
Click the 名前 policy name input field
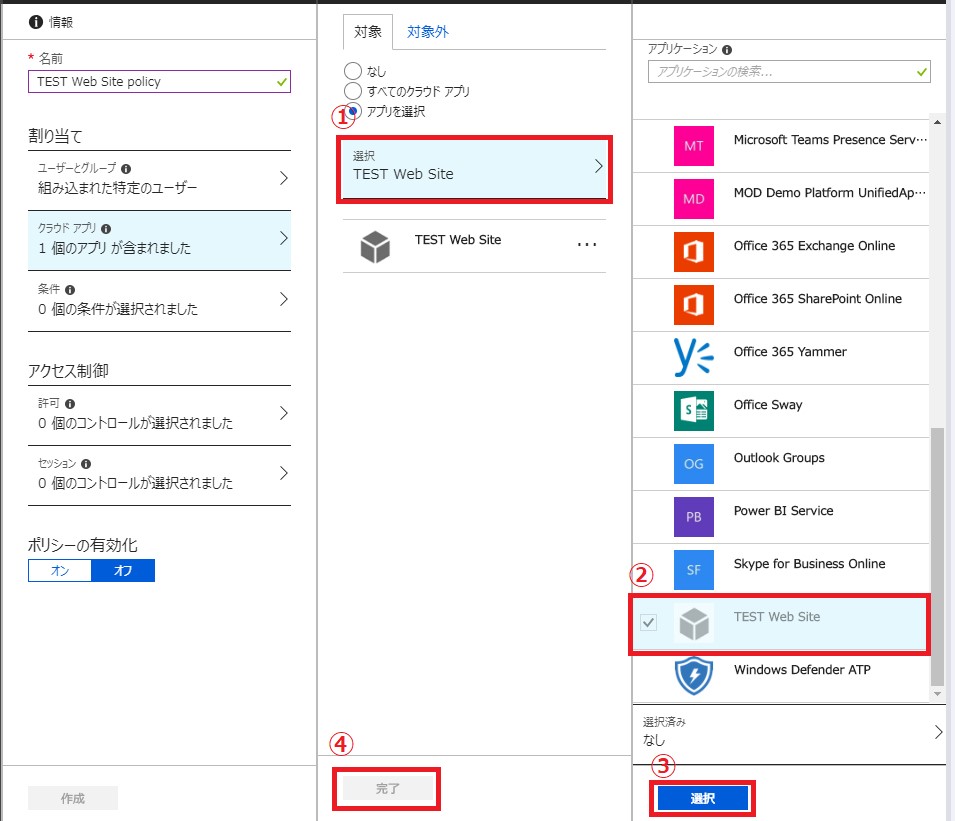click(159, 82)
